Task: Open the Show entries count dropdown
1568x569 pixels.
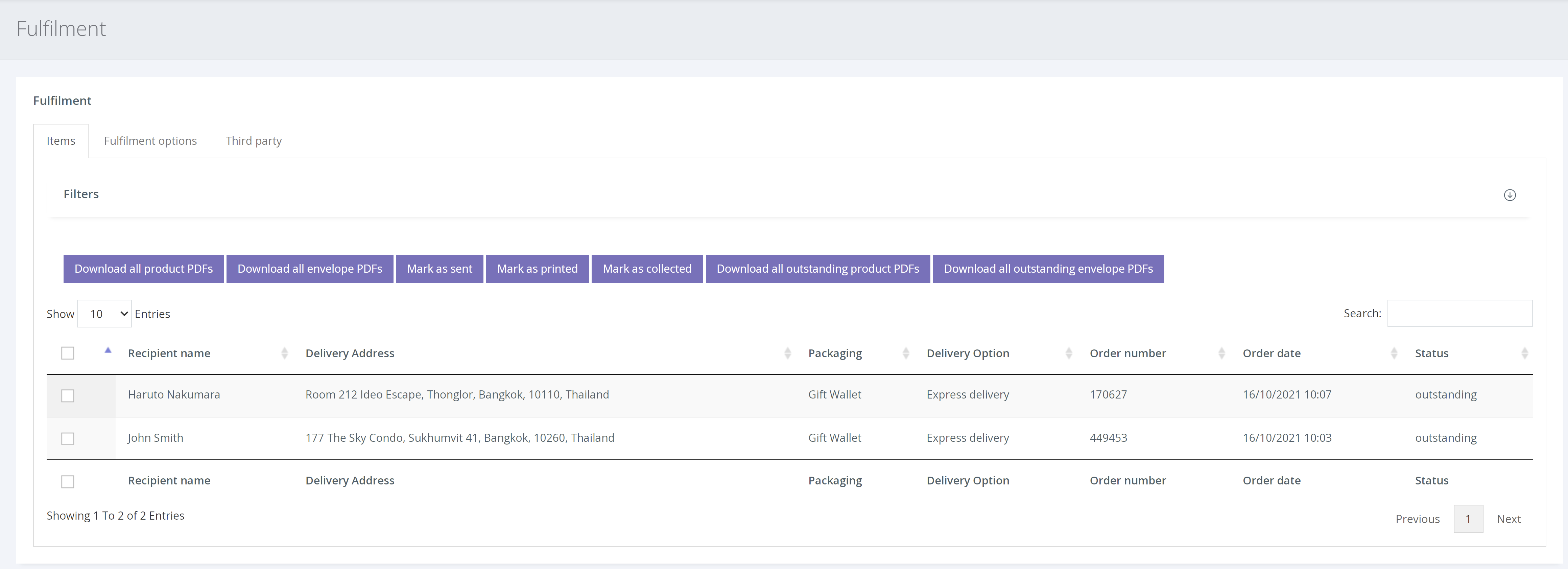Action: tap(104, 314)
